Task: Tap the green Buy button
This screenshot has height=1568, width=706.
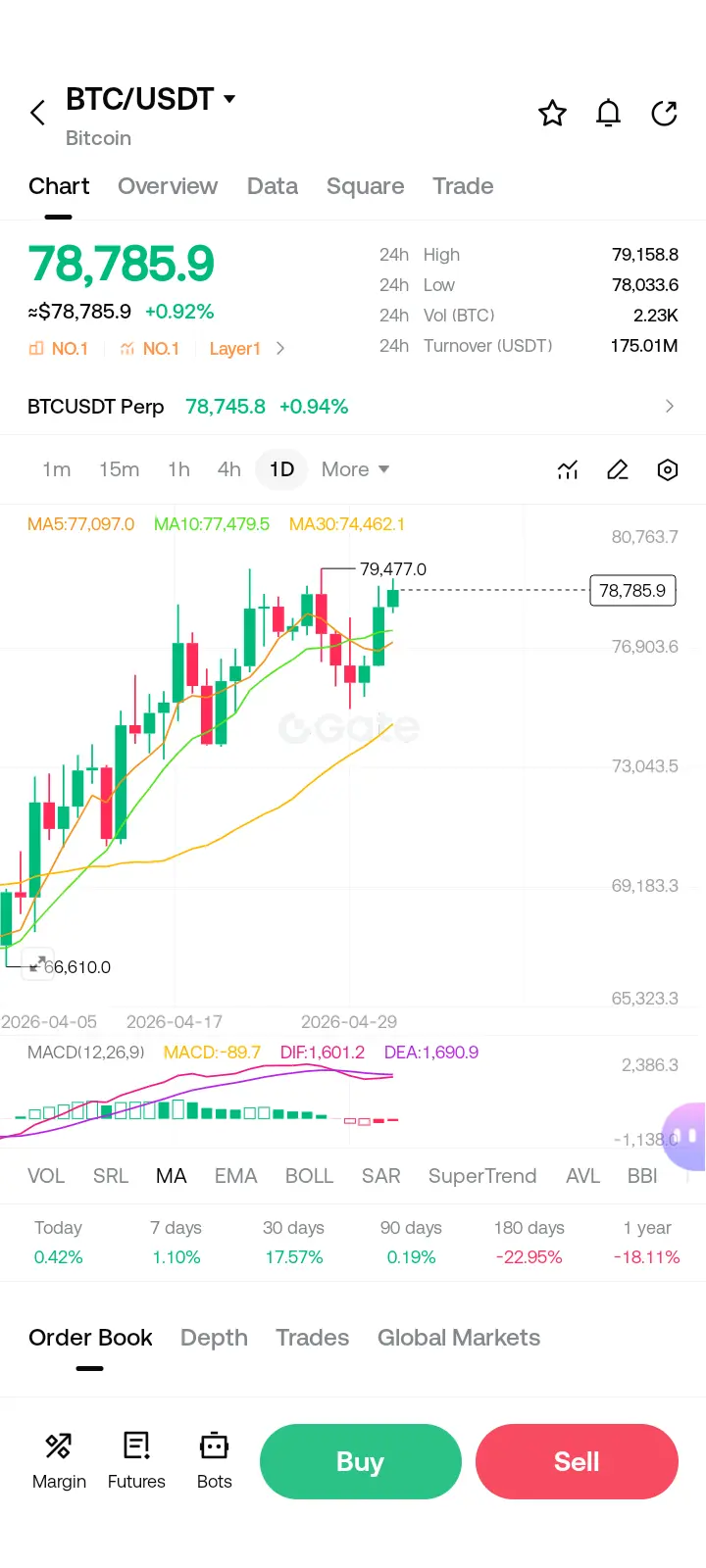Action: [361, 1461]
